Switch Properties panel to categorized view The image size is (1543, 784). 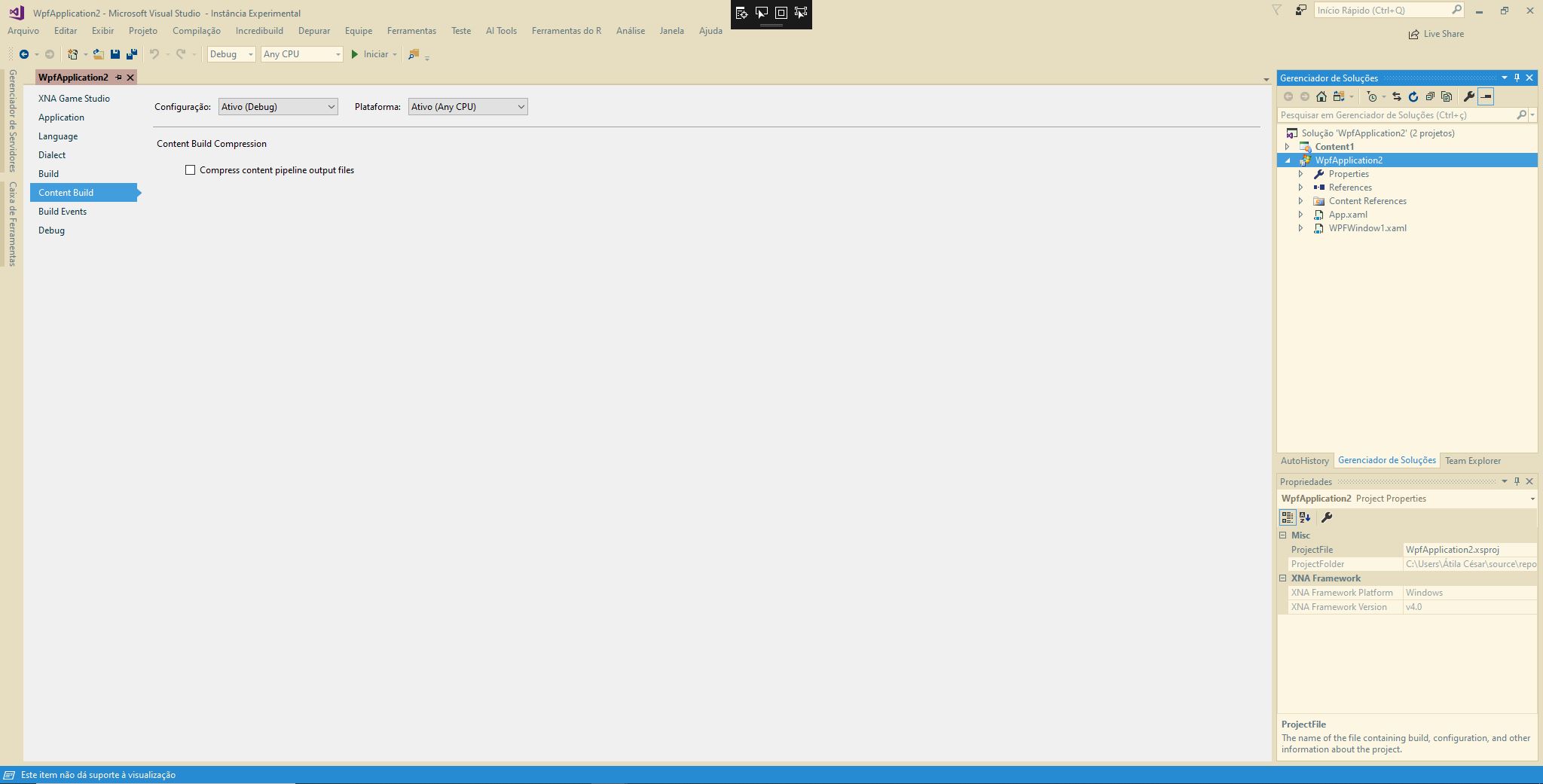click(x=1288, y=517)
